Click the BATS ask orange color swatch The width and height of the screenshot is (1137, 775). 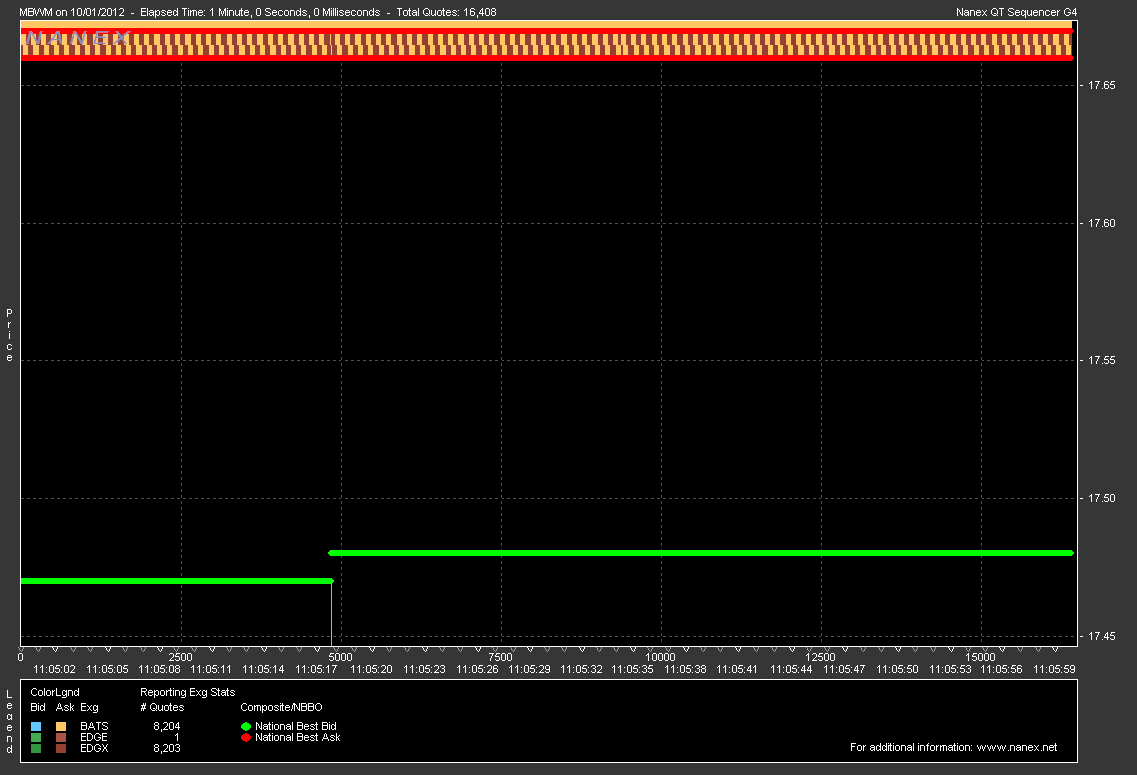point(61,726)
